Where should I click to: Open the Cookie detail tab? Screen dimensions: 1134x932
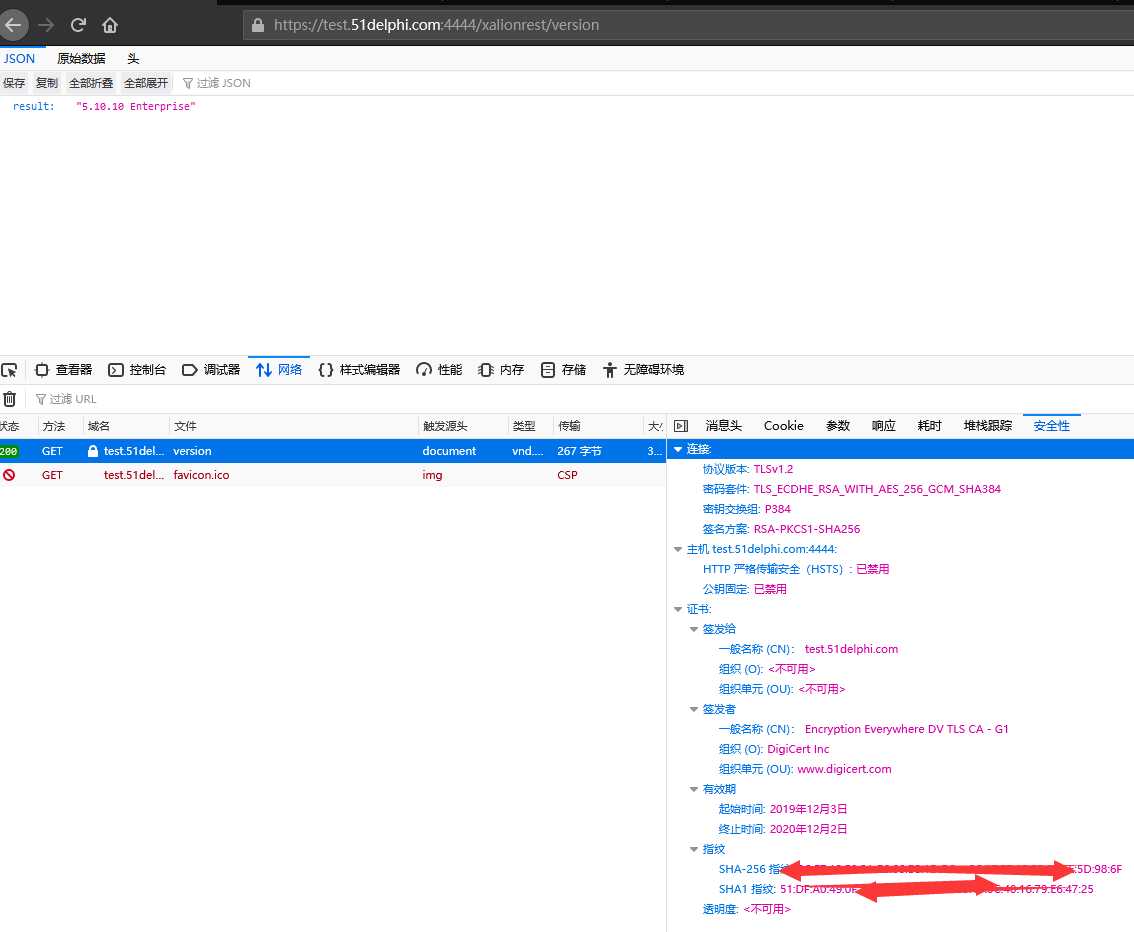coord(784,426)
